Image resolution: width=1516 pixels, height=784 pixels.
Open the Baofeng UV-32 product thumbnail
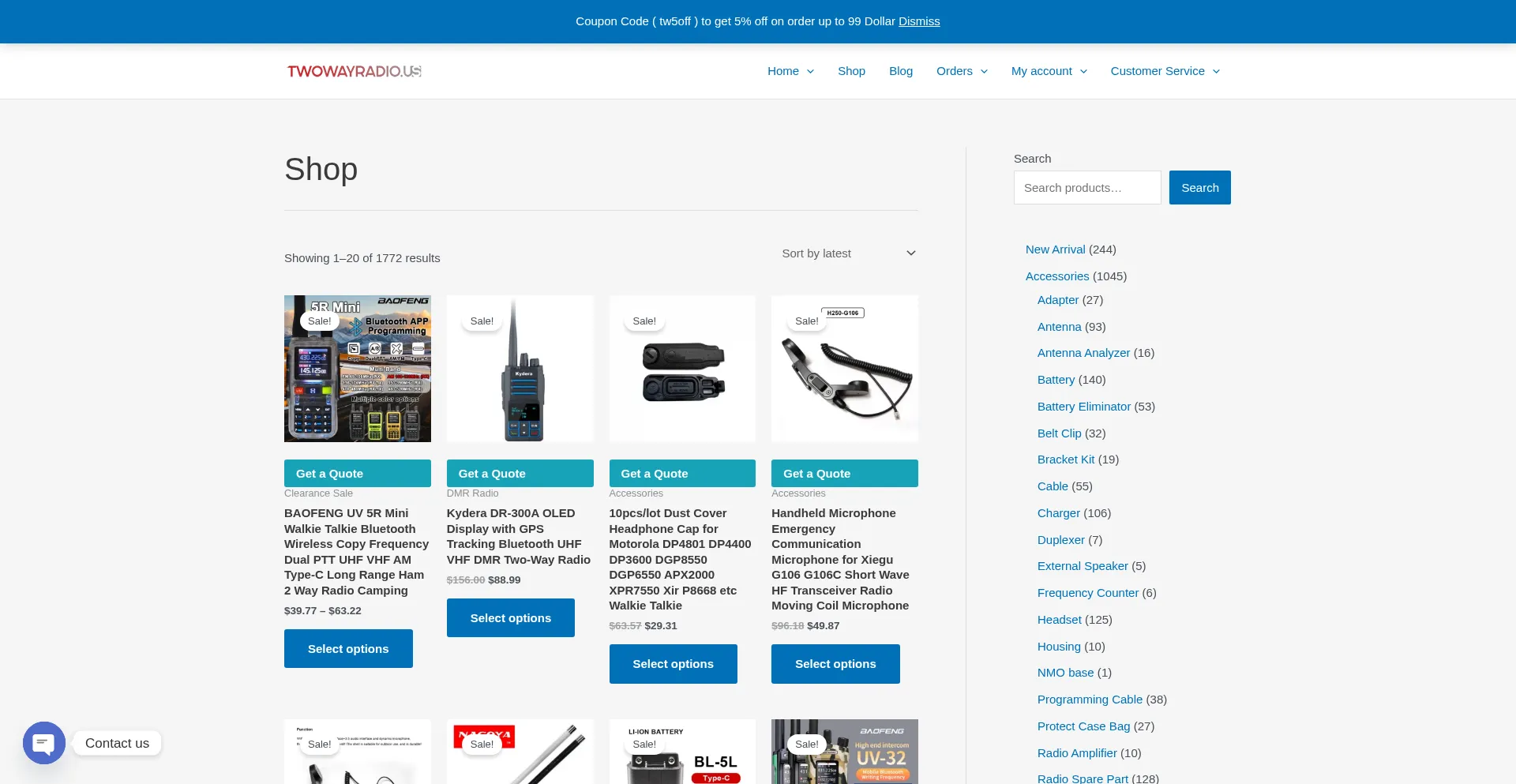(844, 752)
